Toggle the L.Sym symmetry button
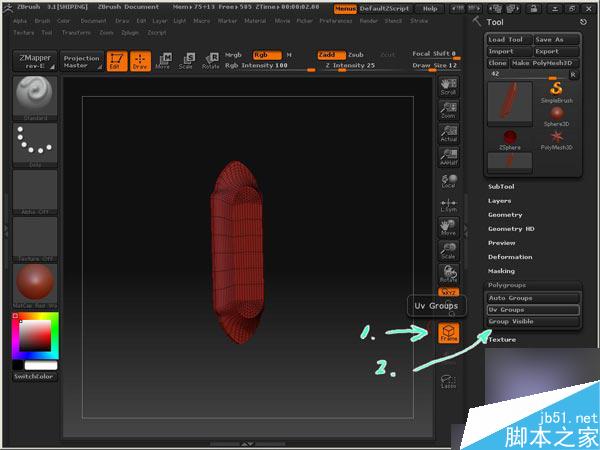 (448, 204)
